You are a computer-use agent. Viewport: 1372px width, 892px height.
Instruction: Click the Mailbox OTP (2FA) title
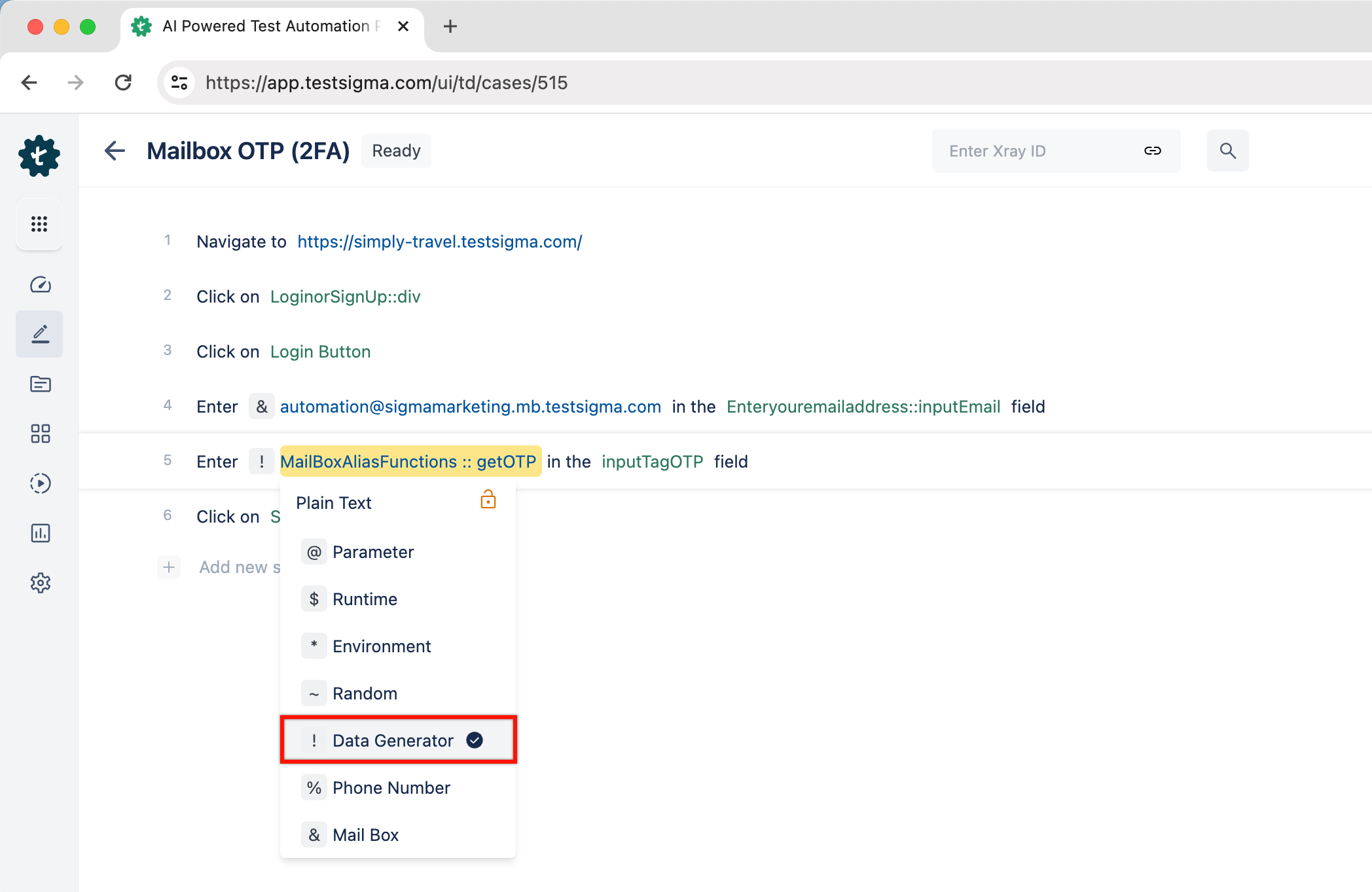coord(248,151)
